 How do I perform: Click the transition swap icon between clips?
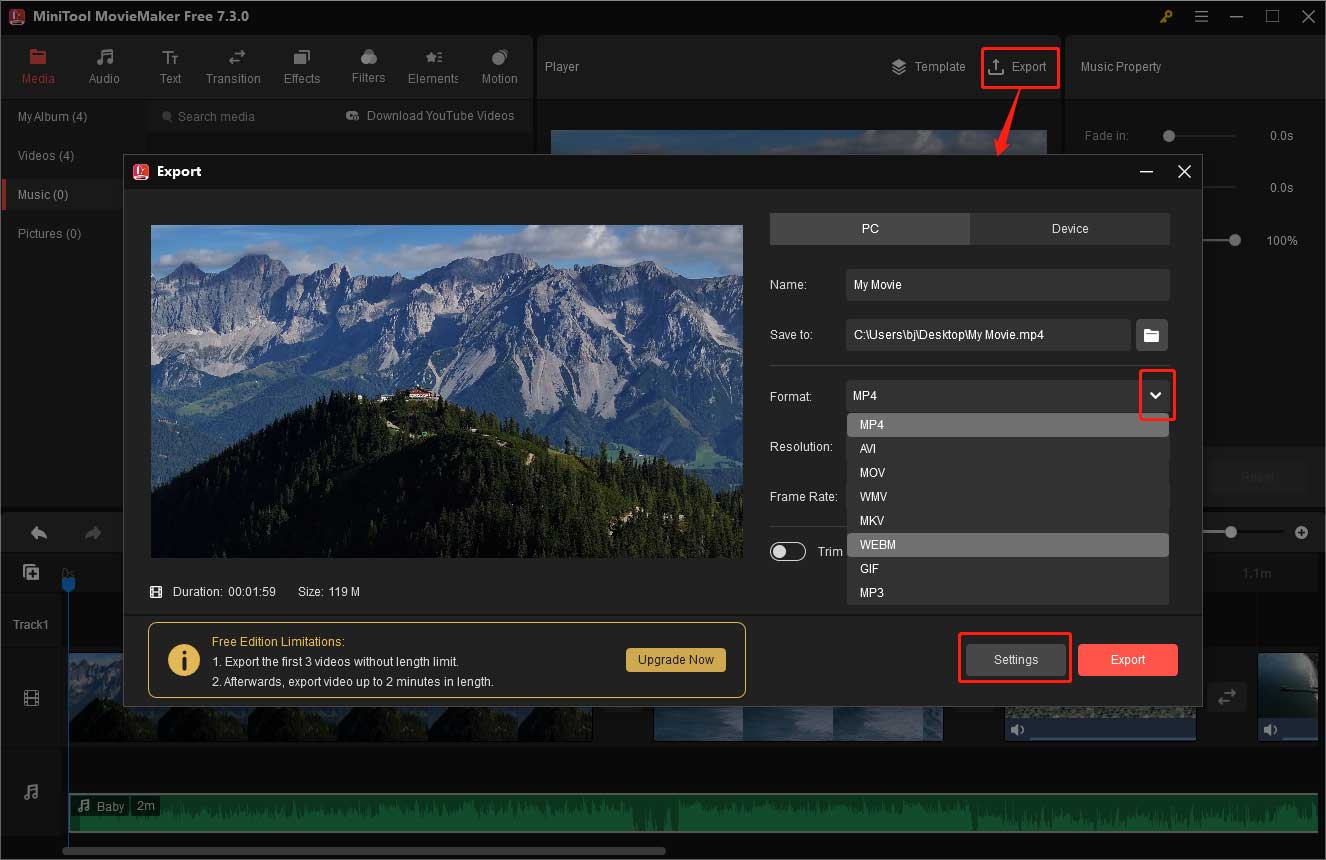tap(1226, 697)
